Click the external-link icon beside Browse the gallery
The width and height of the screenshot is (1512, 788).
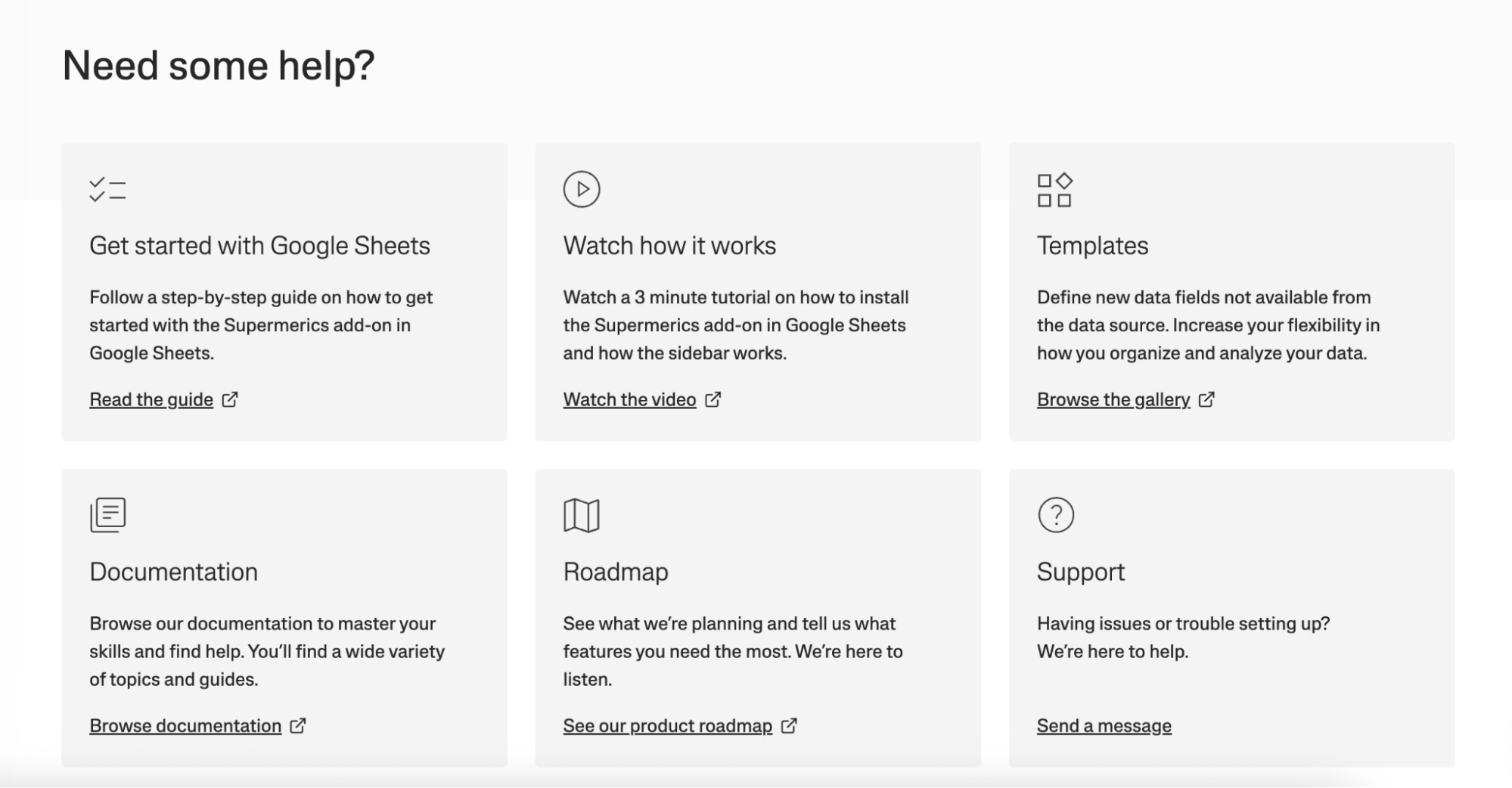coord(1208,399)
